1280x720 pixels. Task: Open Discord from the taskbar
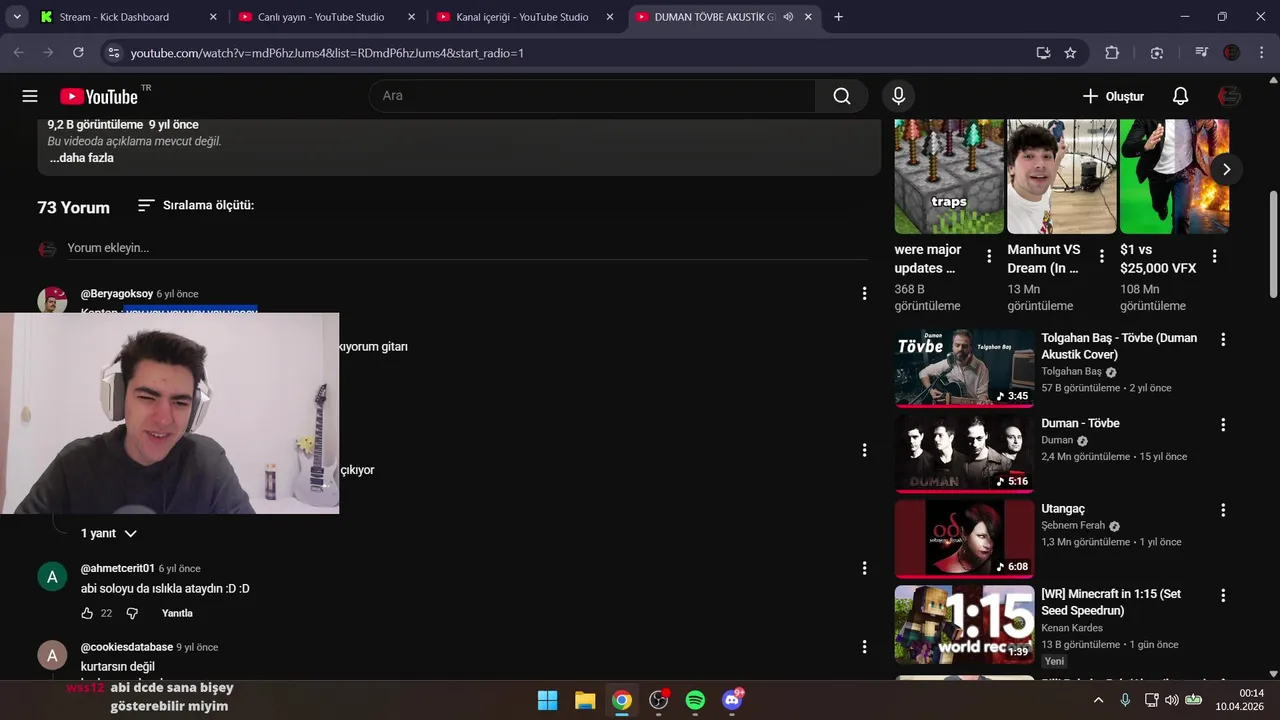click(x=732, y=700)
